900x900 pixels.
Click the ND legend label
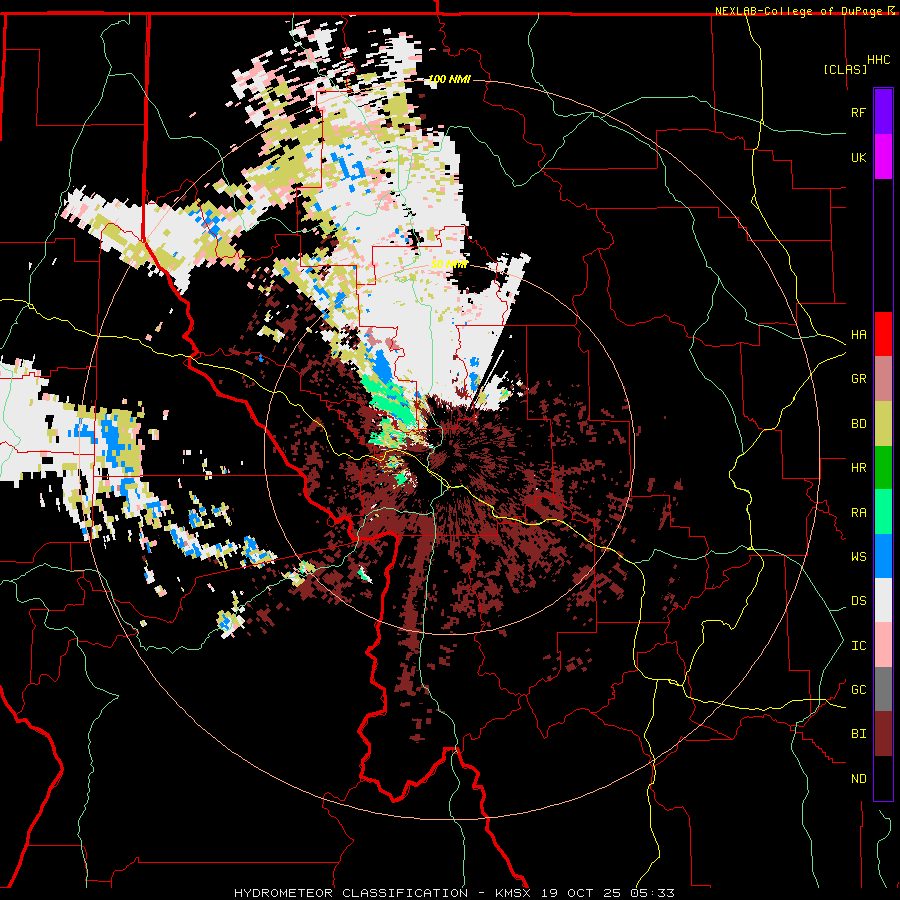[858, 779]
